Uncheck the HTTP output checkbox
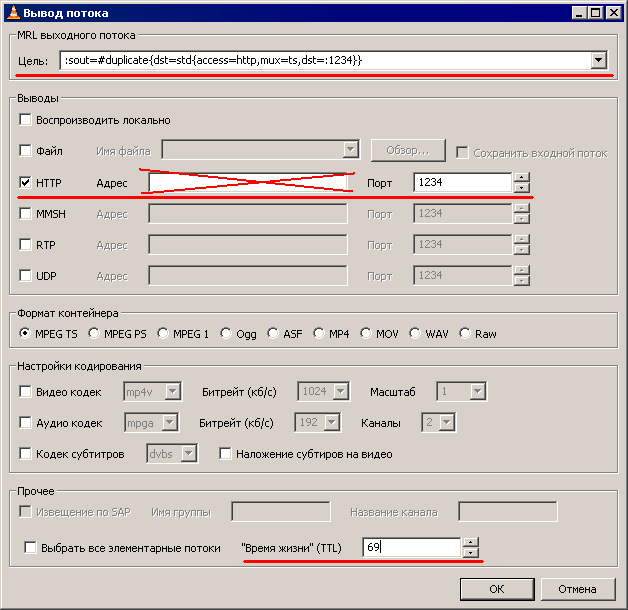 point(25,183)
